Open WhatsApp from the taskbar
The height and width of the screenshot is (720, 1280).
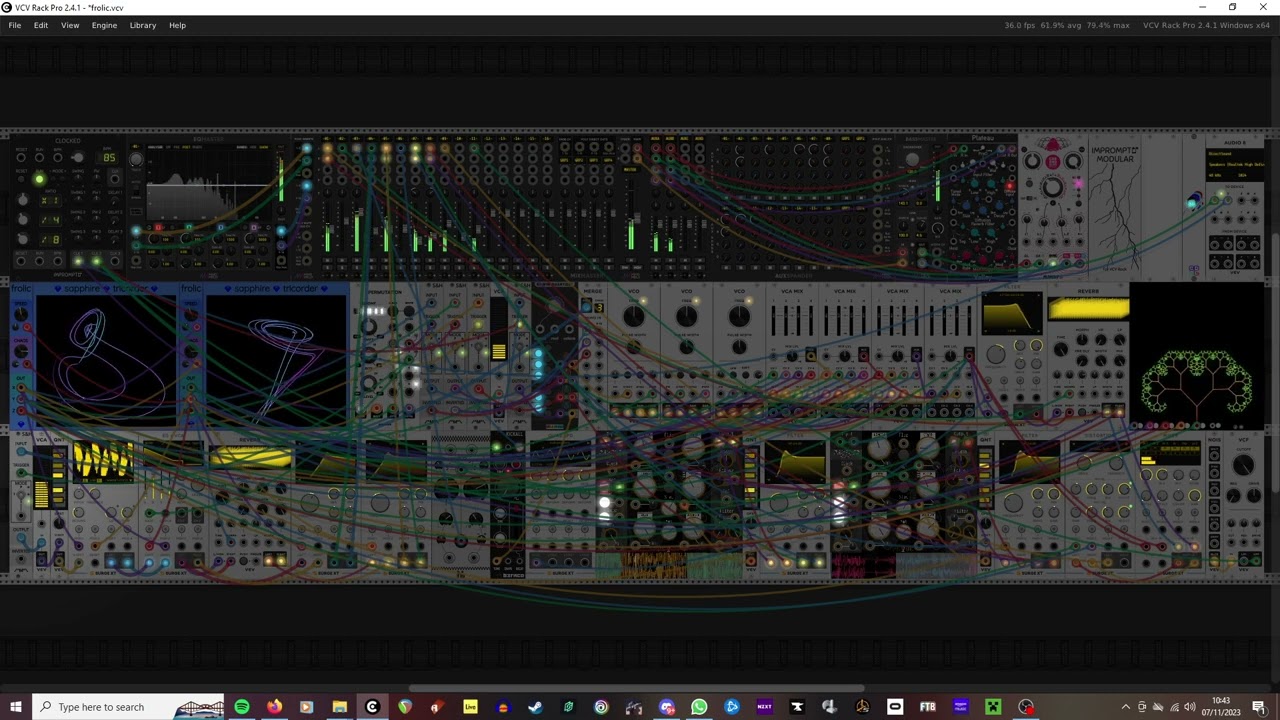pos(699,707)
